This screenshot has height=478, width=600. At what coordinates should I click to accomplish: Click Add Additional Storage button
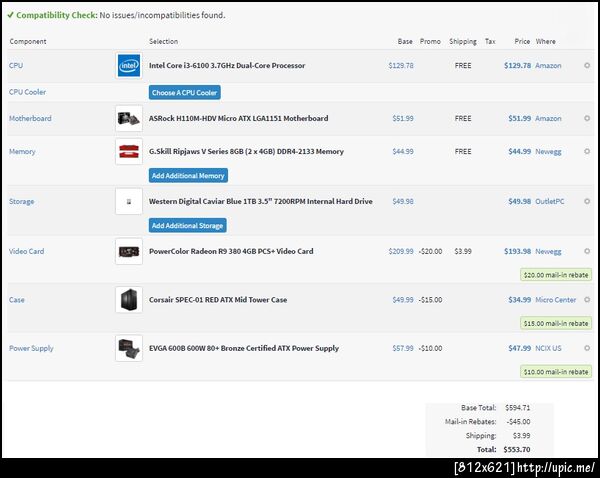[x=188, y=225]
